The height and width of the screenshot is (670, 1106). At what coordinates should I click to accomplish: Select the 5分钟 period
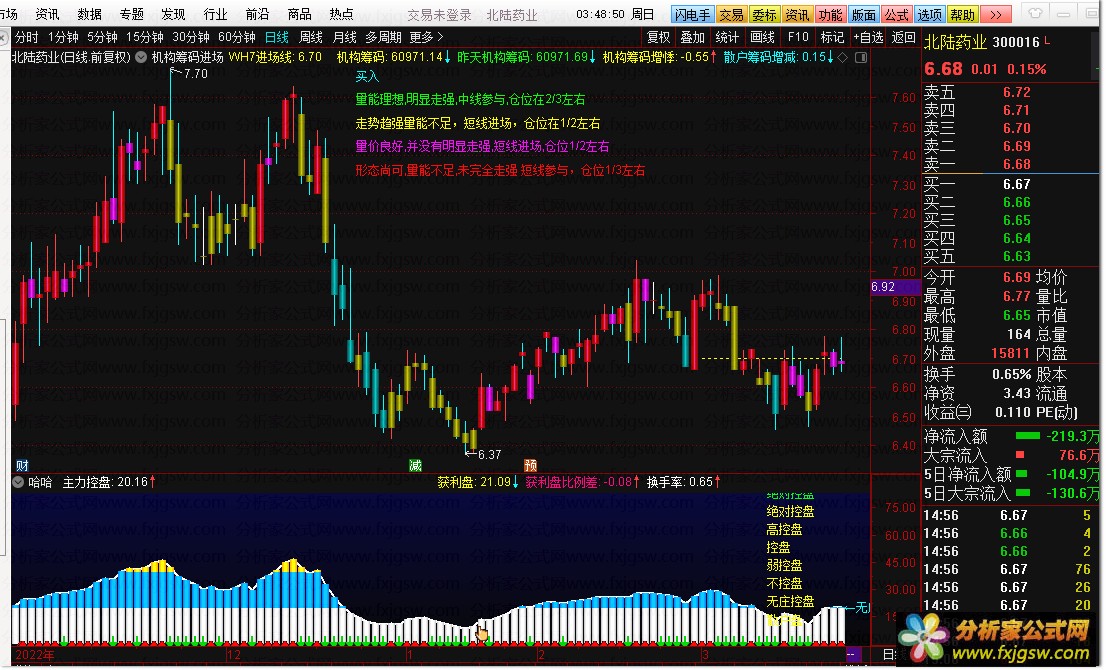(102, 37)
